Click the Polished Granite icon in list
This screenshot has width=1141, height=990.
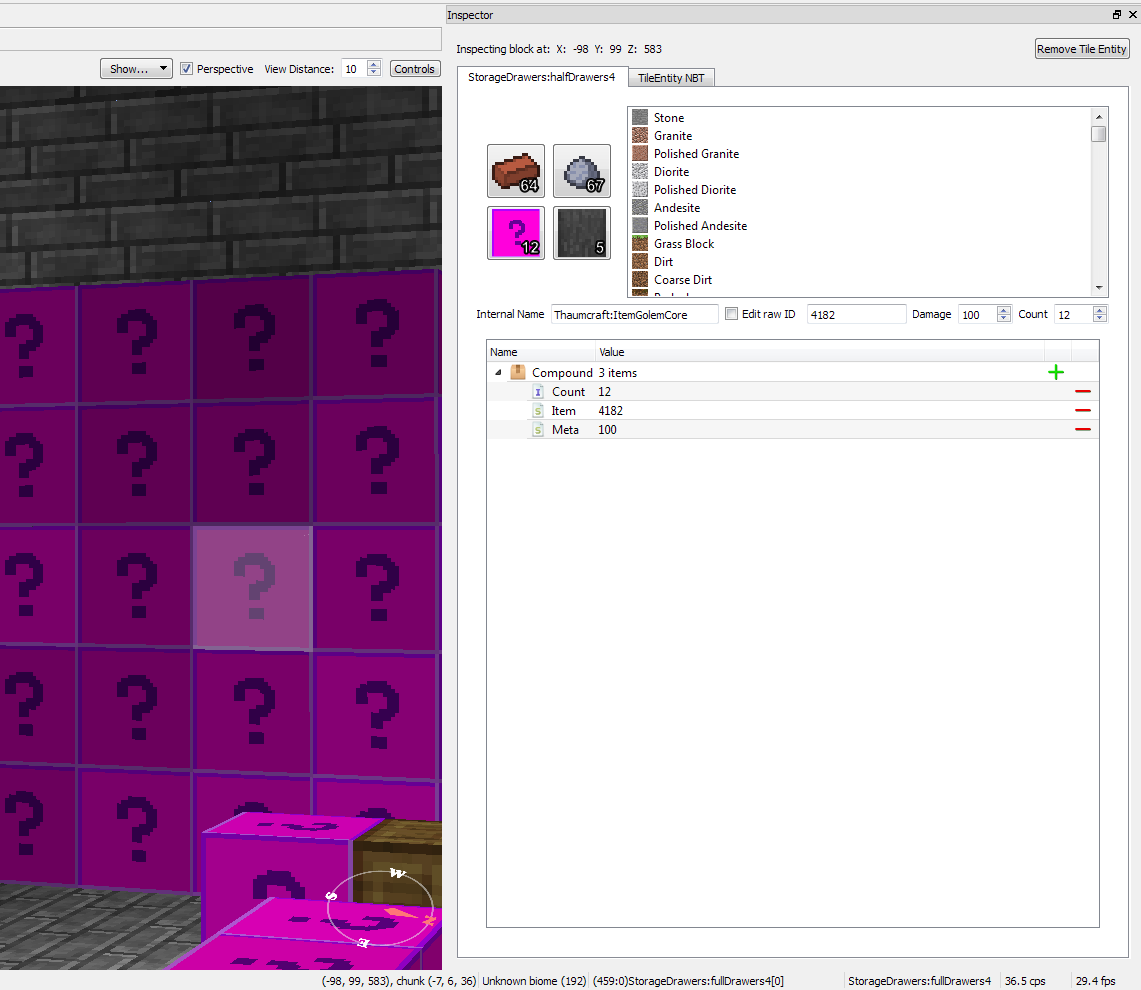[640, 154]
